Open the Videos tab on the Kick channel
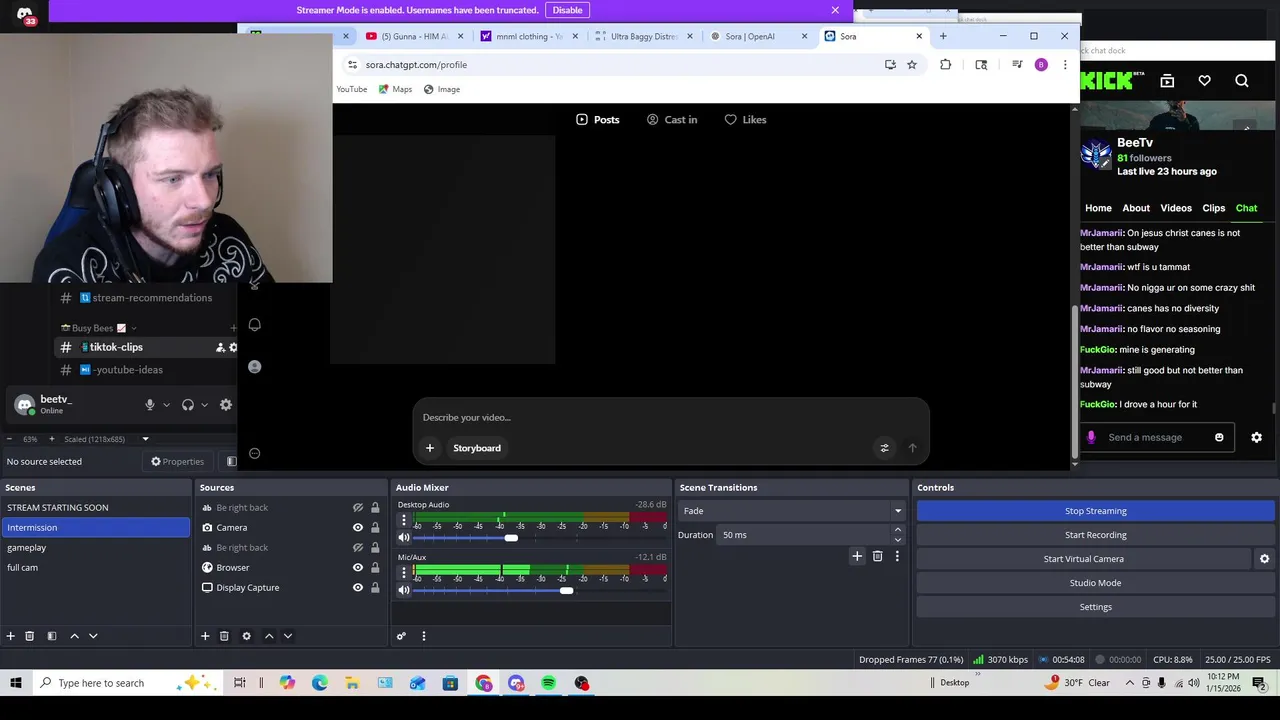The height and width of the screenshot is (720, 1280). 1176,208
